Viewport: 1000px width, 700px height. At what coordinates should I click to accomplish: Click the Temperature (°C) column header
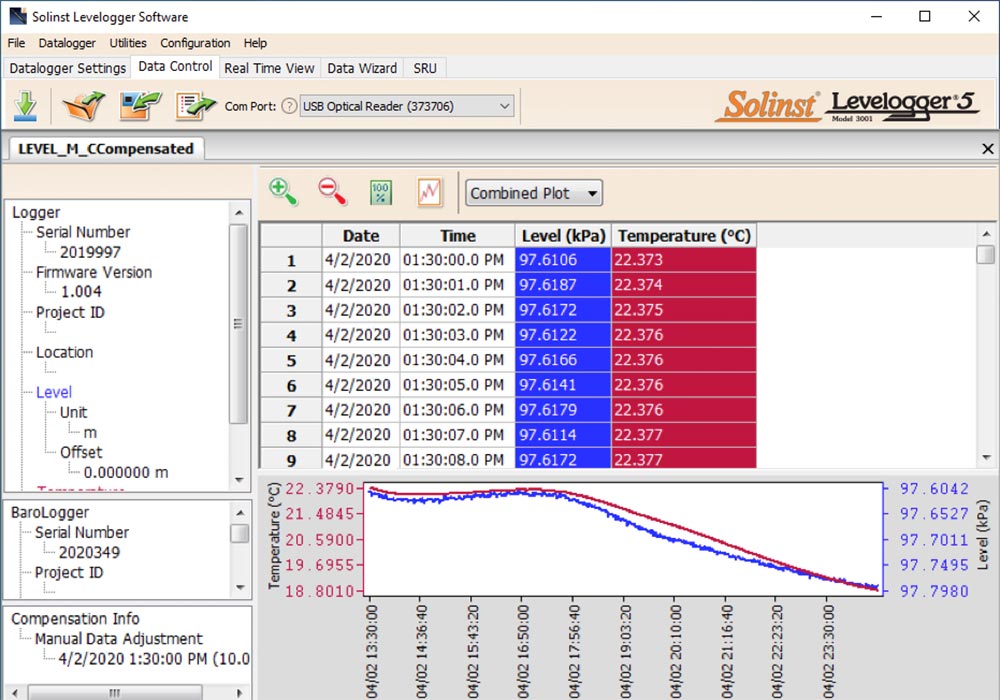[684, 236]
